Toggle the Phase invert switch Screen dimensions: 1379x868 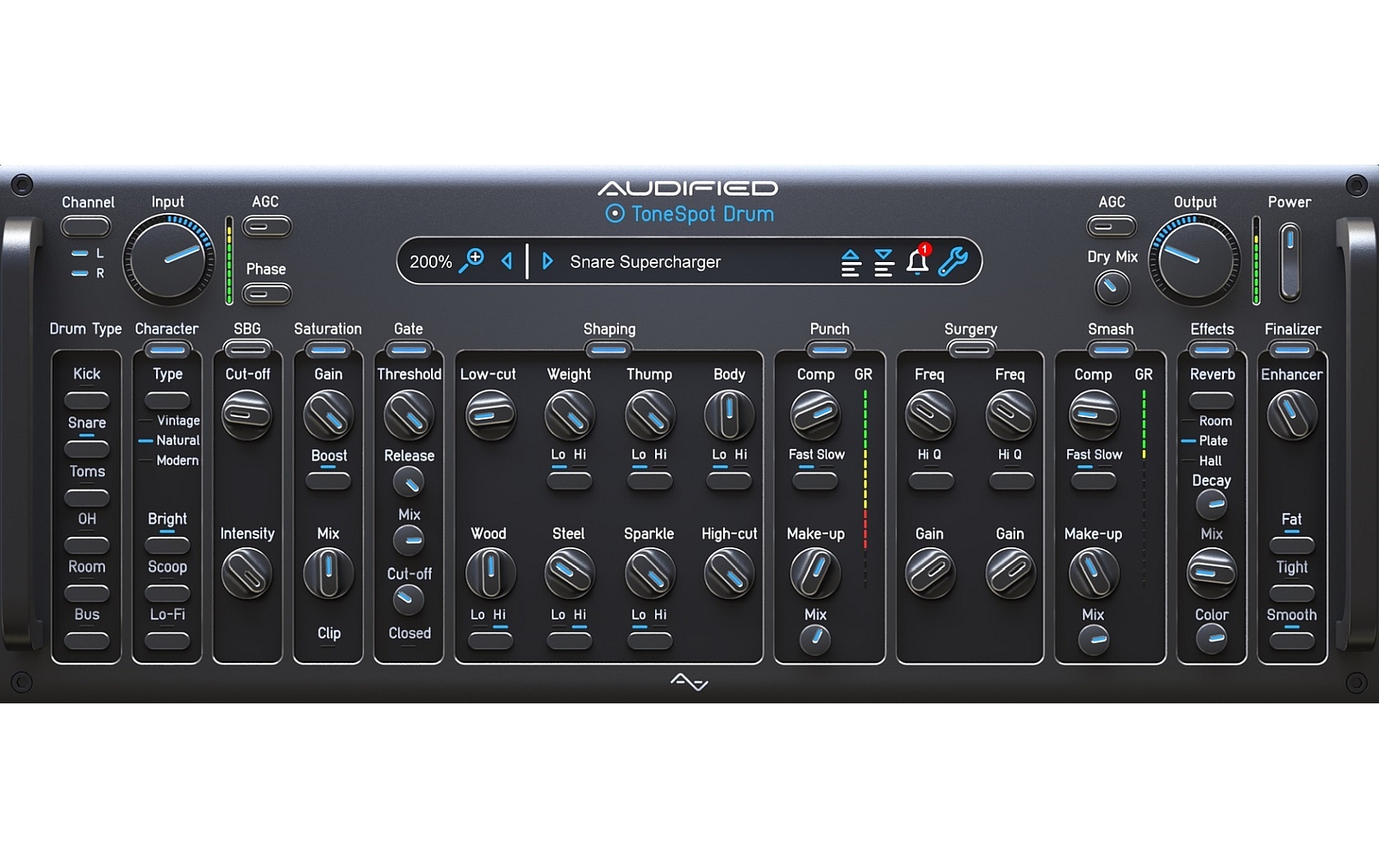pyautogui.click(x=266, y=294)
